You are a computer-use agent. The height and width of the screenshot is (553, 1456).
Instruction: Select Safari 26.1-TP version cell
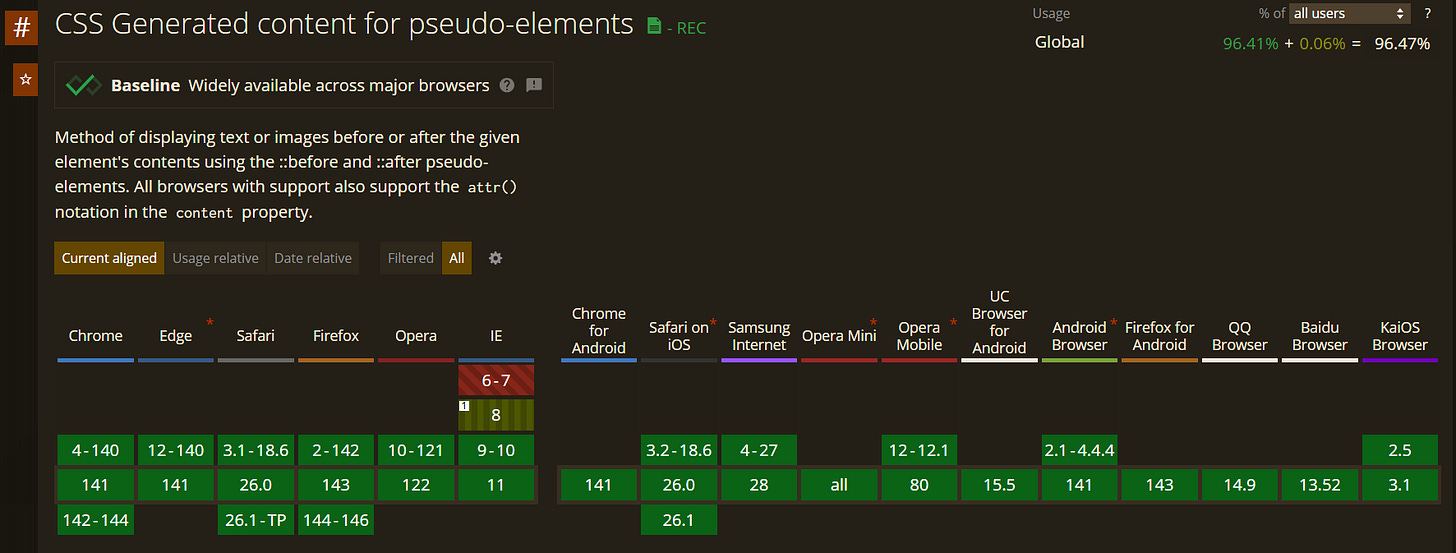[x=256, y=520]
